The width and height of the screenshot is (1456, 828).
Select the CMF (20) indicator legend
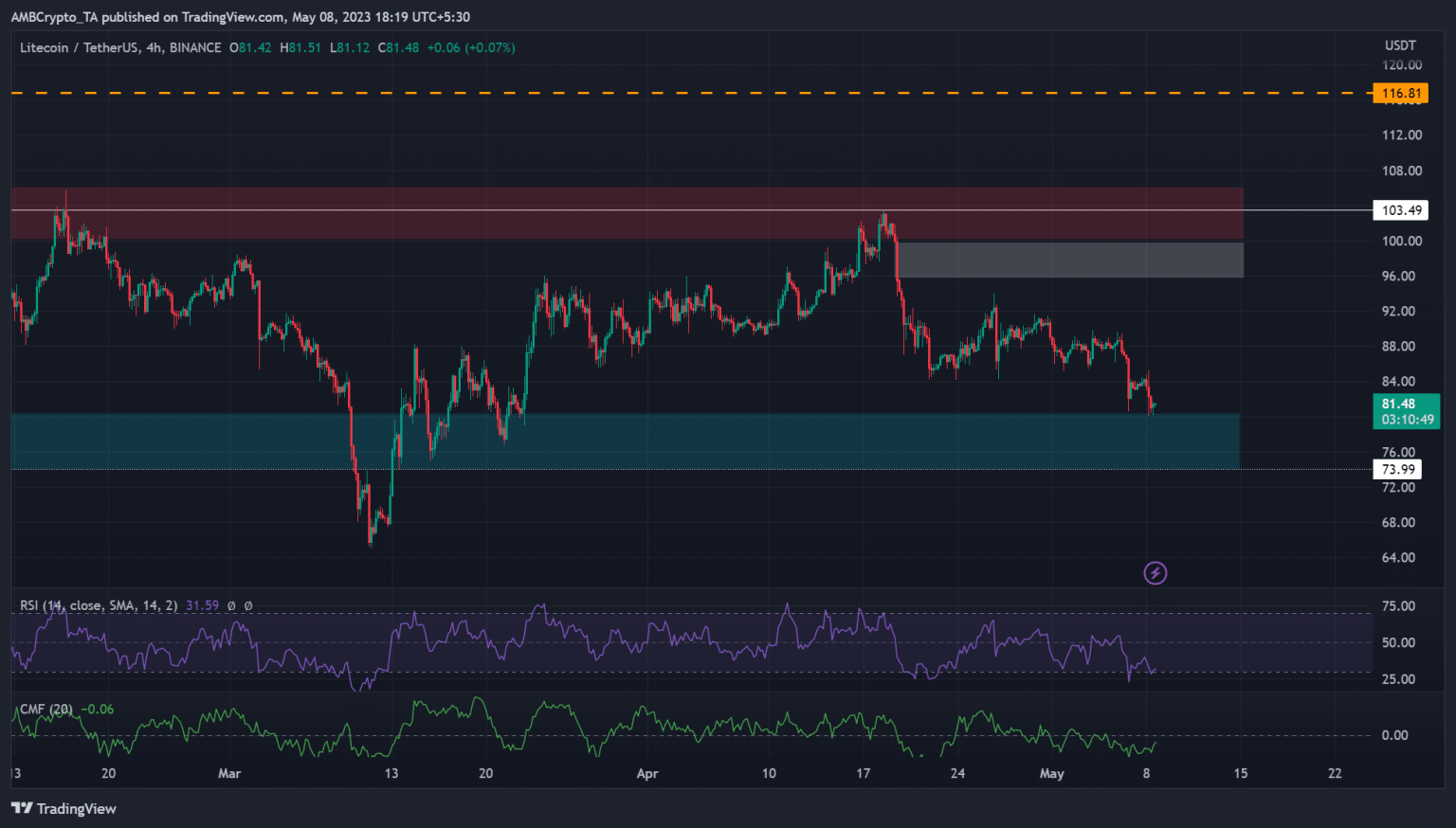tap(46, 709)
